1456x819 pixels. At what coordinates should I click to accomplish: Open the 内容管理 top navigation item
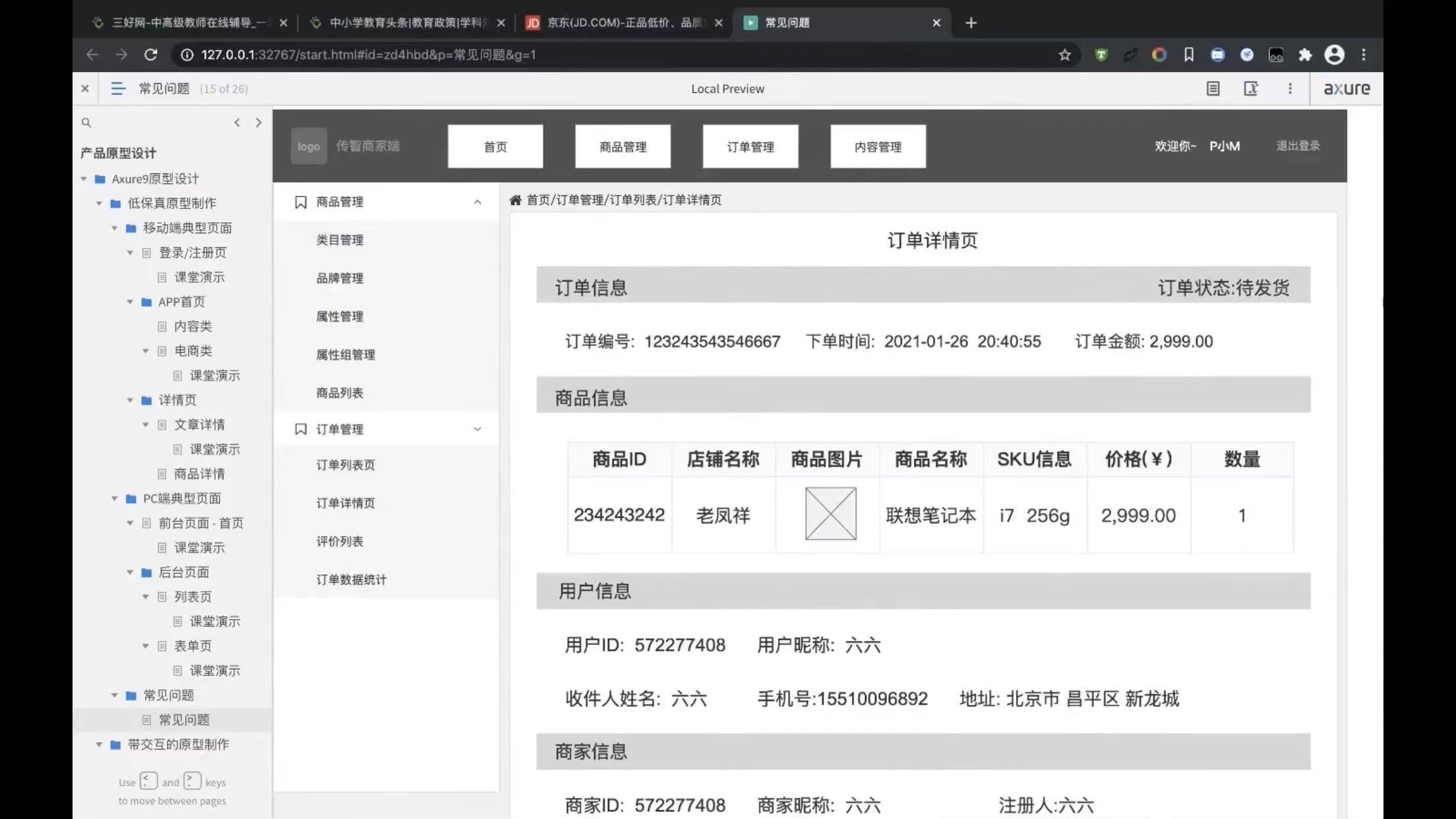878,146
